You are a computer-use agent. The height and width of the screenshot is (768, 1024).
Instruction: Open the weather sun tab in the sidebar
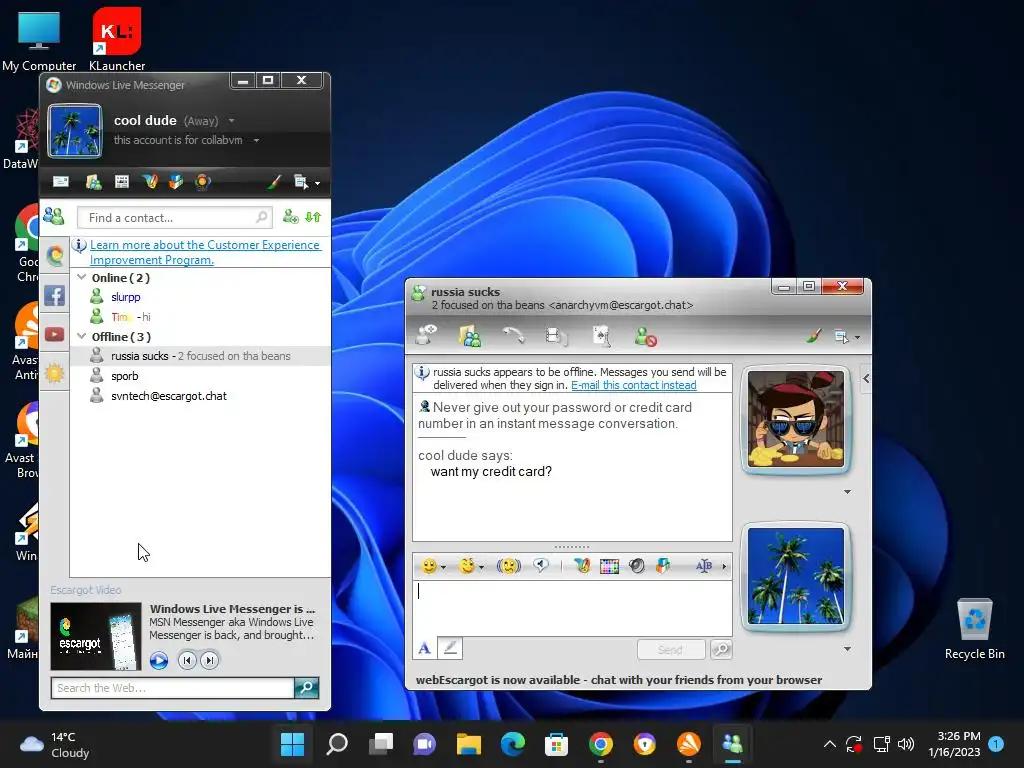coord(55,373)
